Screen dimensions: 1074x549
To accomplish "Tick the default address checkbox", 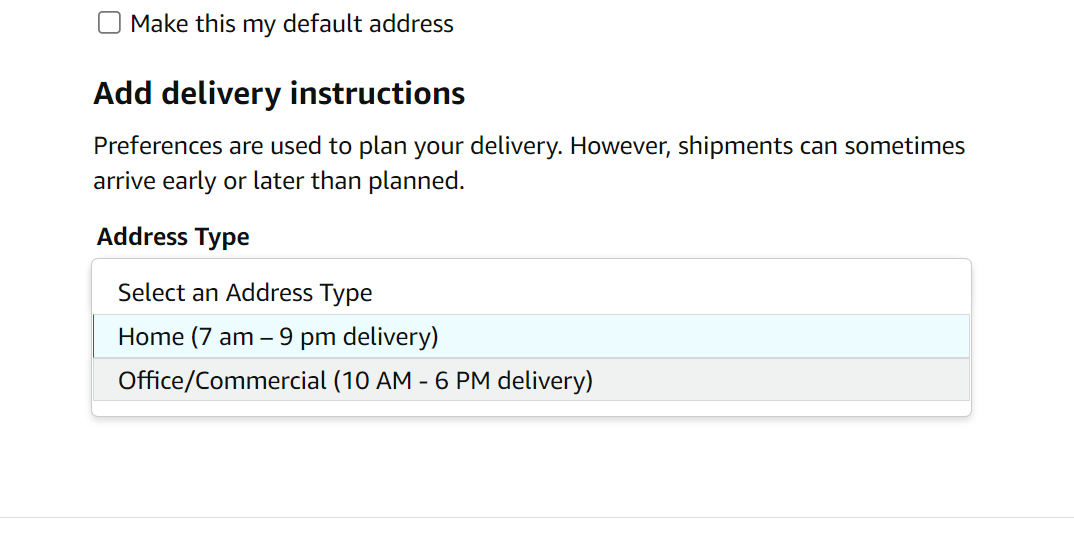I will tap(110, 23).
